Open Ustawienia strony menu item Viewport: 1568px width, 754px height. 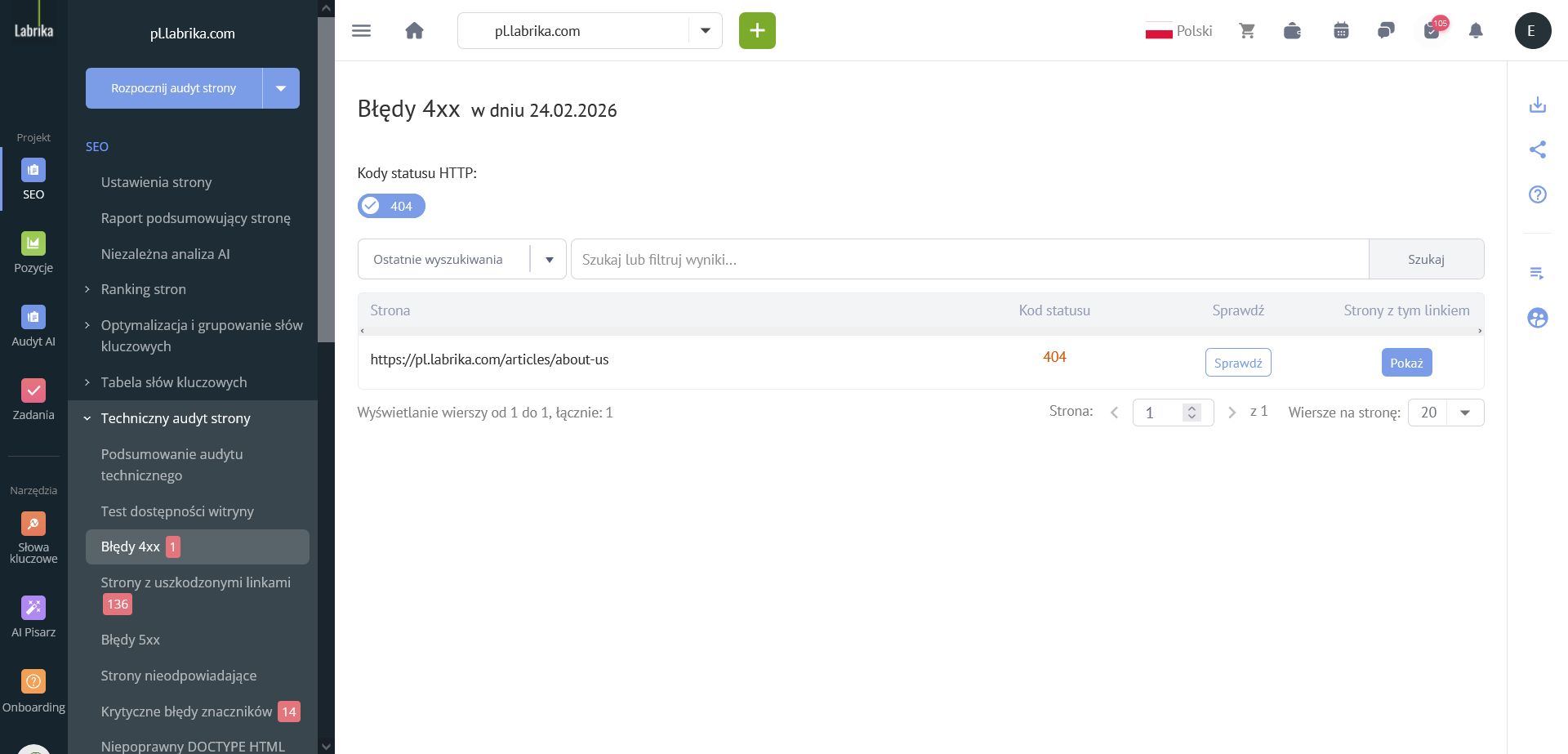[156, 182]
